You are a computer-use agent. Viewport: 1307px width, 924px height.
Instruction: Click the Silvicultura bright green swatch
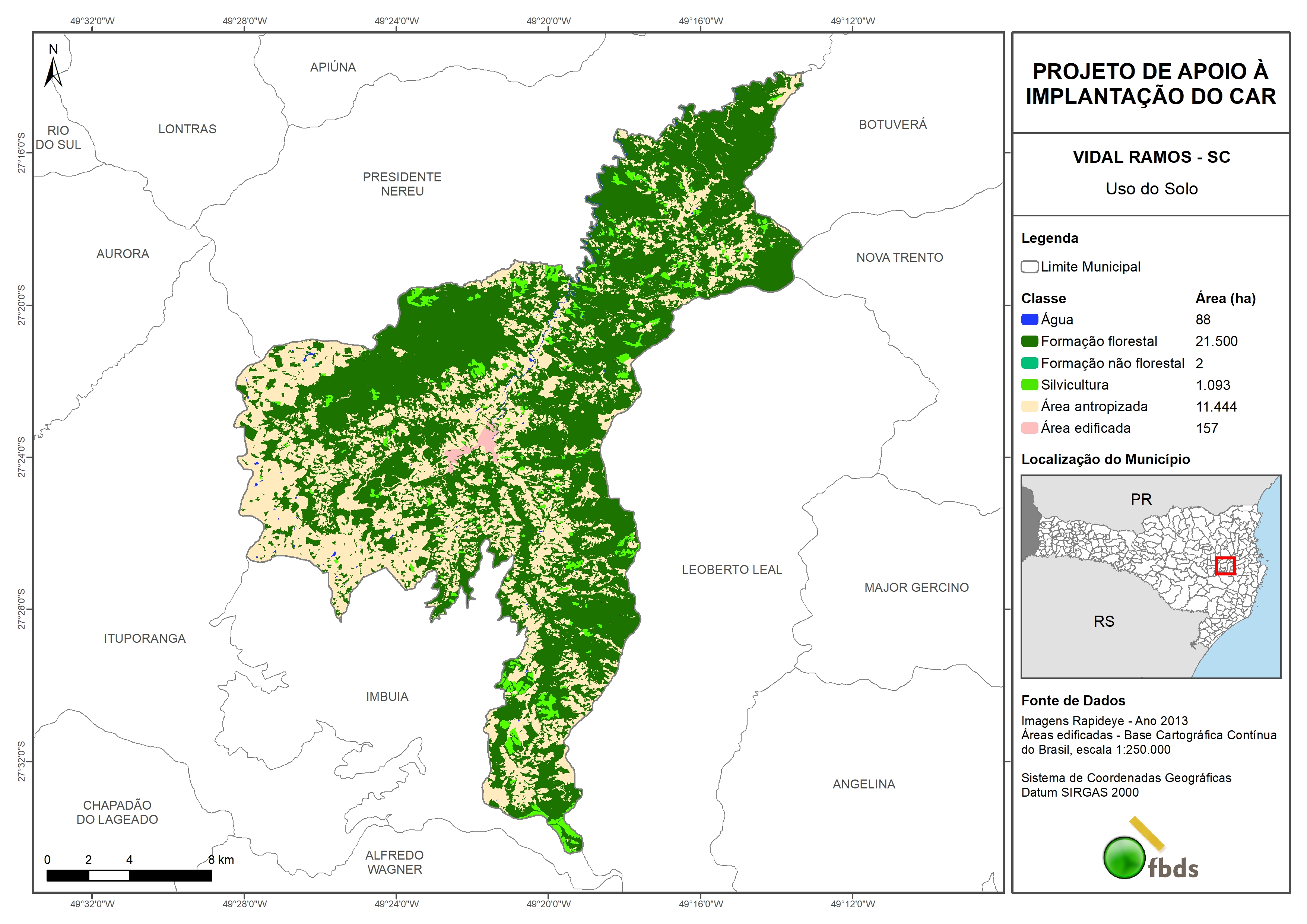(1029, 385)
